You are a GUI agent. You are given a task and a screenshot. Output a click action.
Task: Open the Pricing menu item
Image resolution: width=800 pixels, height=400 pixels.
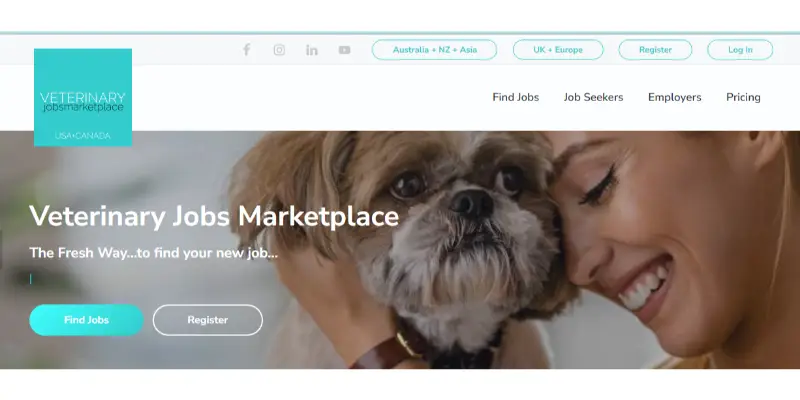point(743,97)
